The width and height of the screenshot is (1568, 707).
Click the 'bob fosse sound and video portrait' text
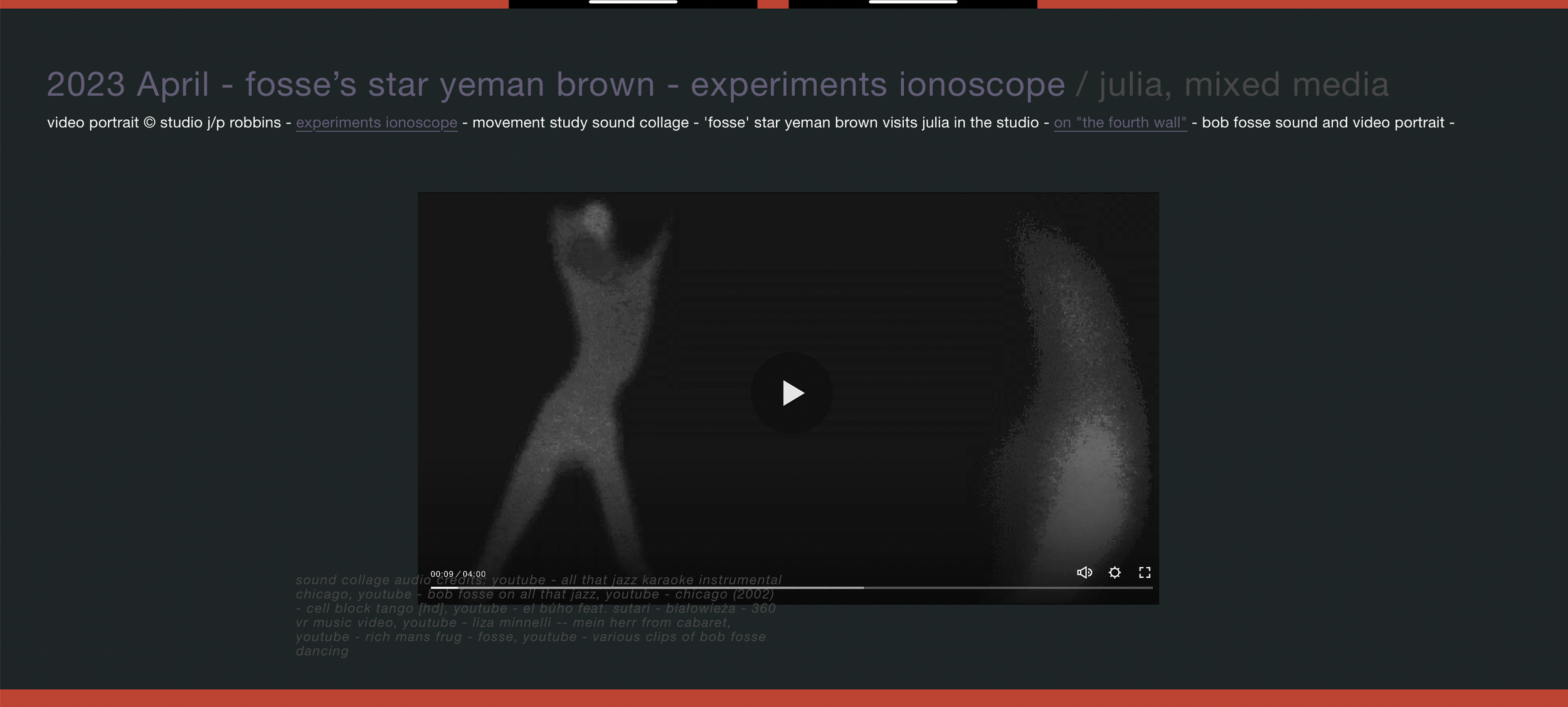(x=1322, y=123)
